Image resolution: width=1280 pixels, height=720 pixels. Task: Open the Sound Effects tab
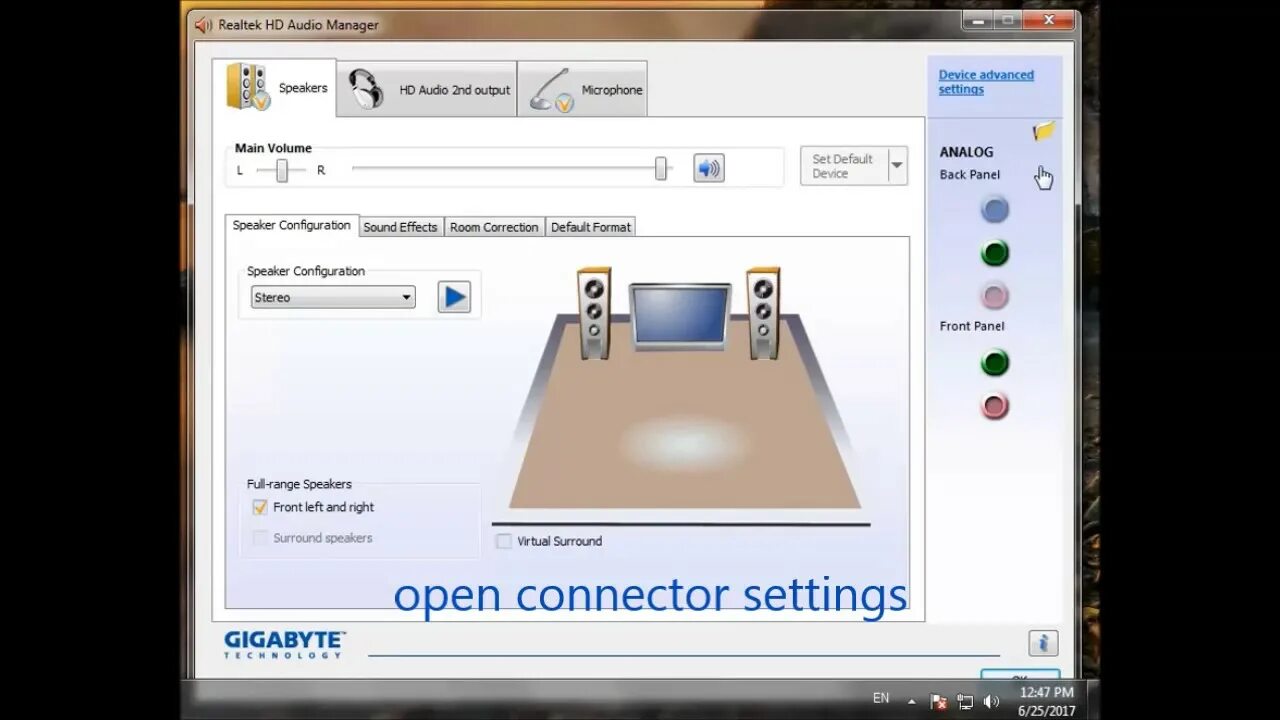400,227
